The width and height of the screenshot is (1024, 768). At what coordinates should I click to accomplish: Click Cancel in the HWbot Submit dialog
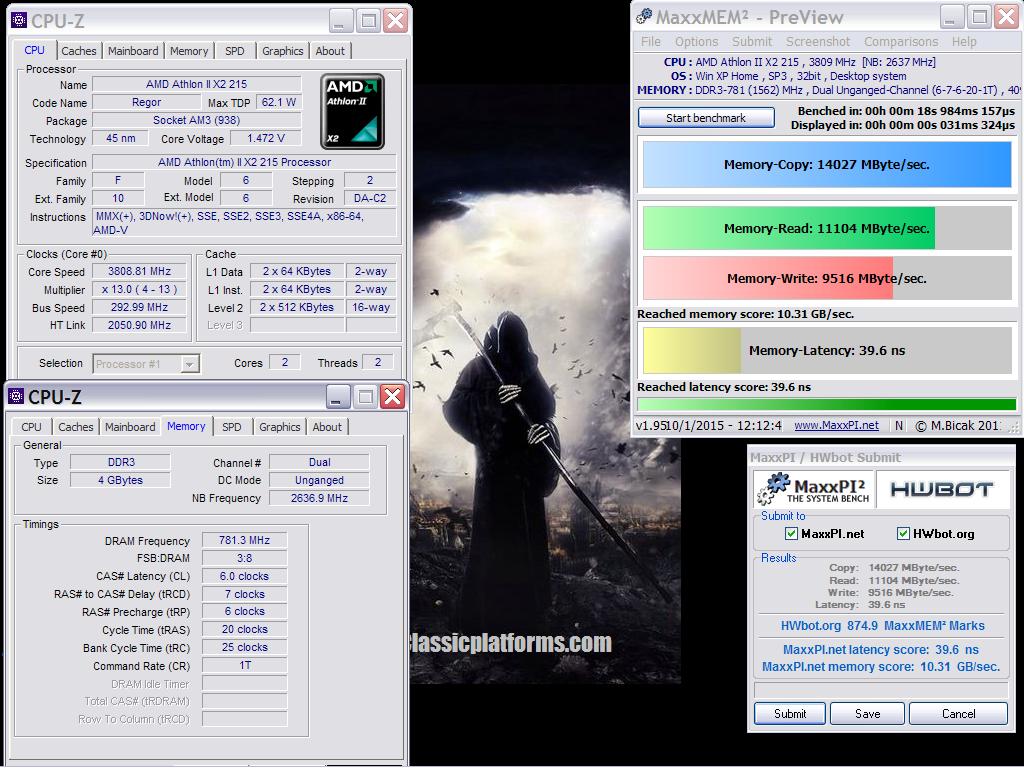coord(958,714)
